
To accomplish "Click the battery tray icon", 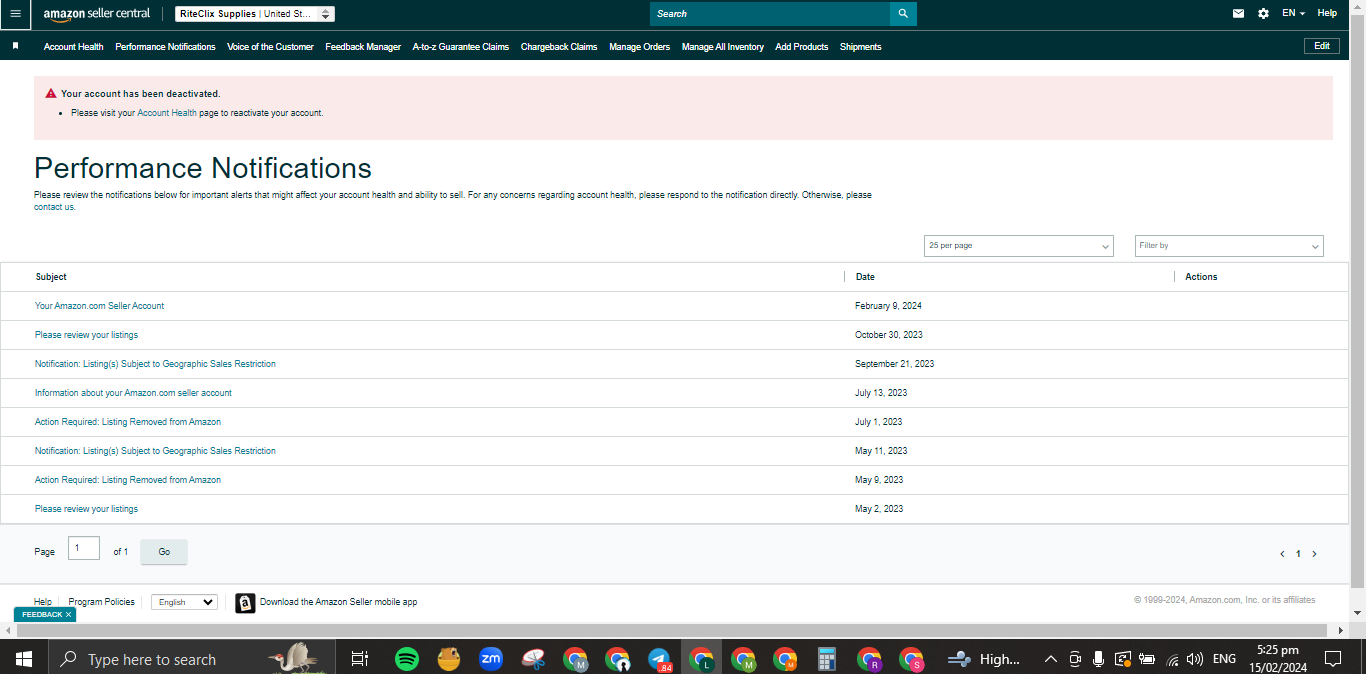I will (x=1147, y=659).
